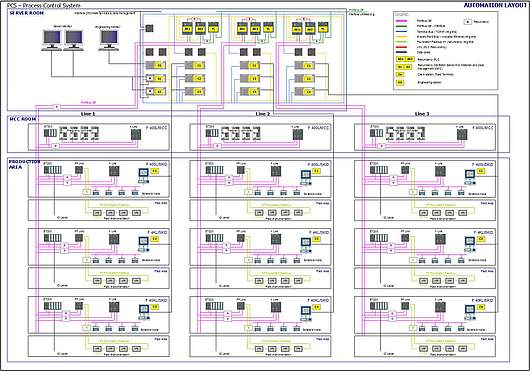This screenshot has width=530, height=371.
Task: Select the red legend line swatch
Action: pos(401,47)
